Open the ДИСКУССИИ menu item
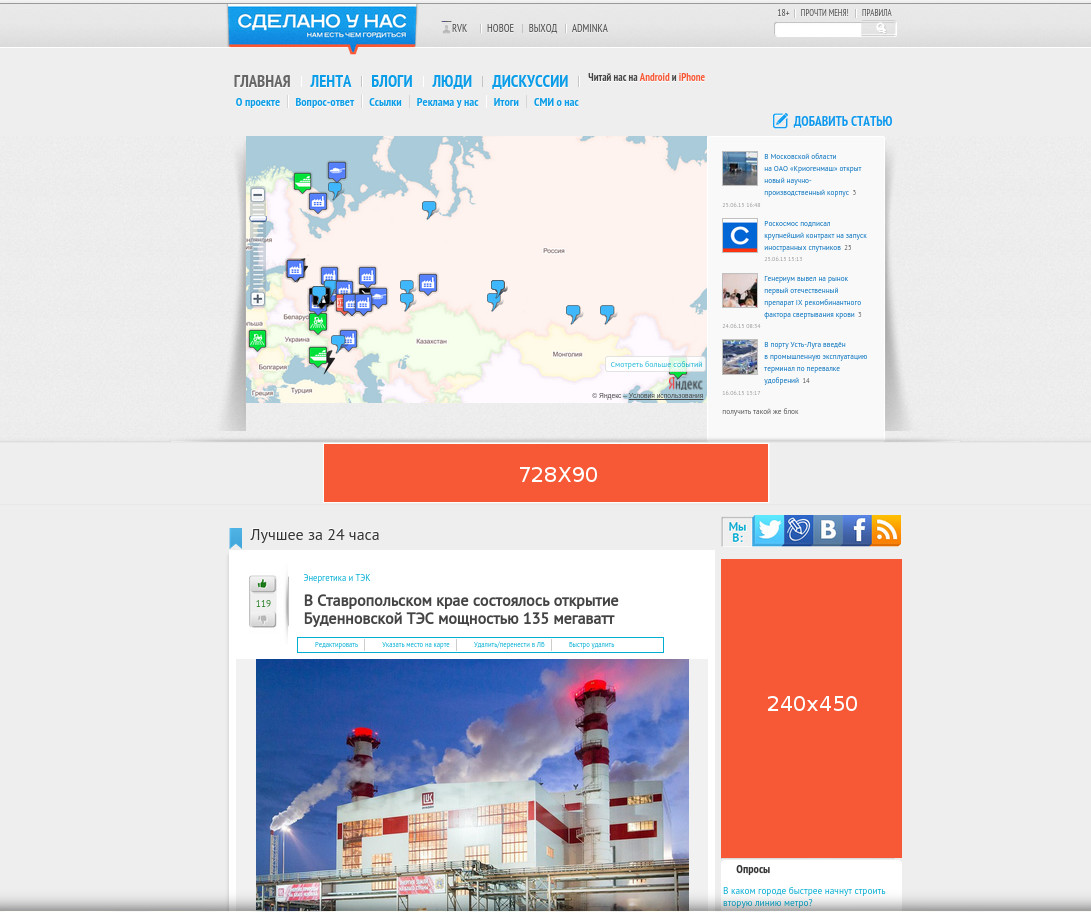 tap(529, 82)
